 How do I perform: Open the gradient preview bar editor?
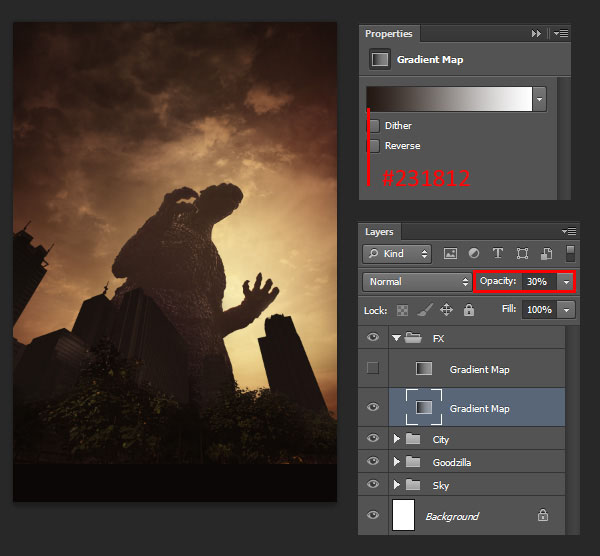[449, 99]
